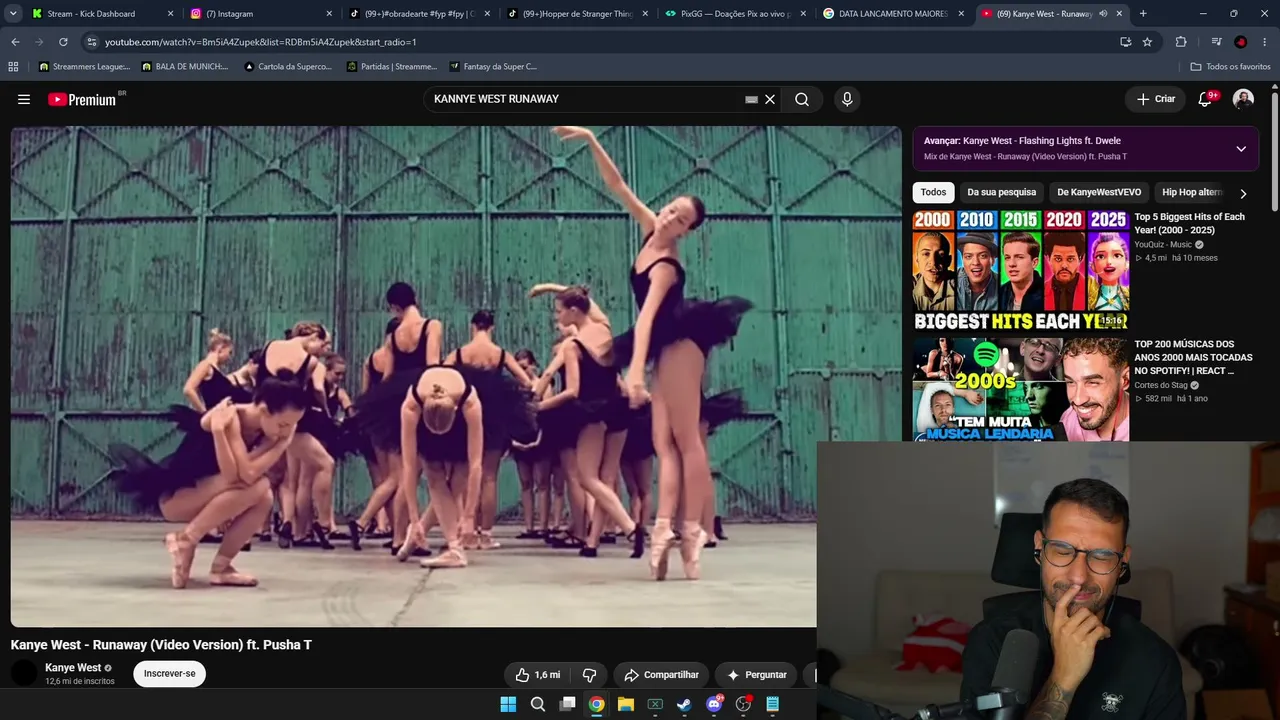Image resolution: width=1280 pixels, height=720 pixels.
Task: Open the YouTube account avatar menu
Action: (1243, 99)
